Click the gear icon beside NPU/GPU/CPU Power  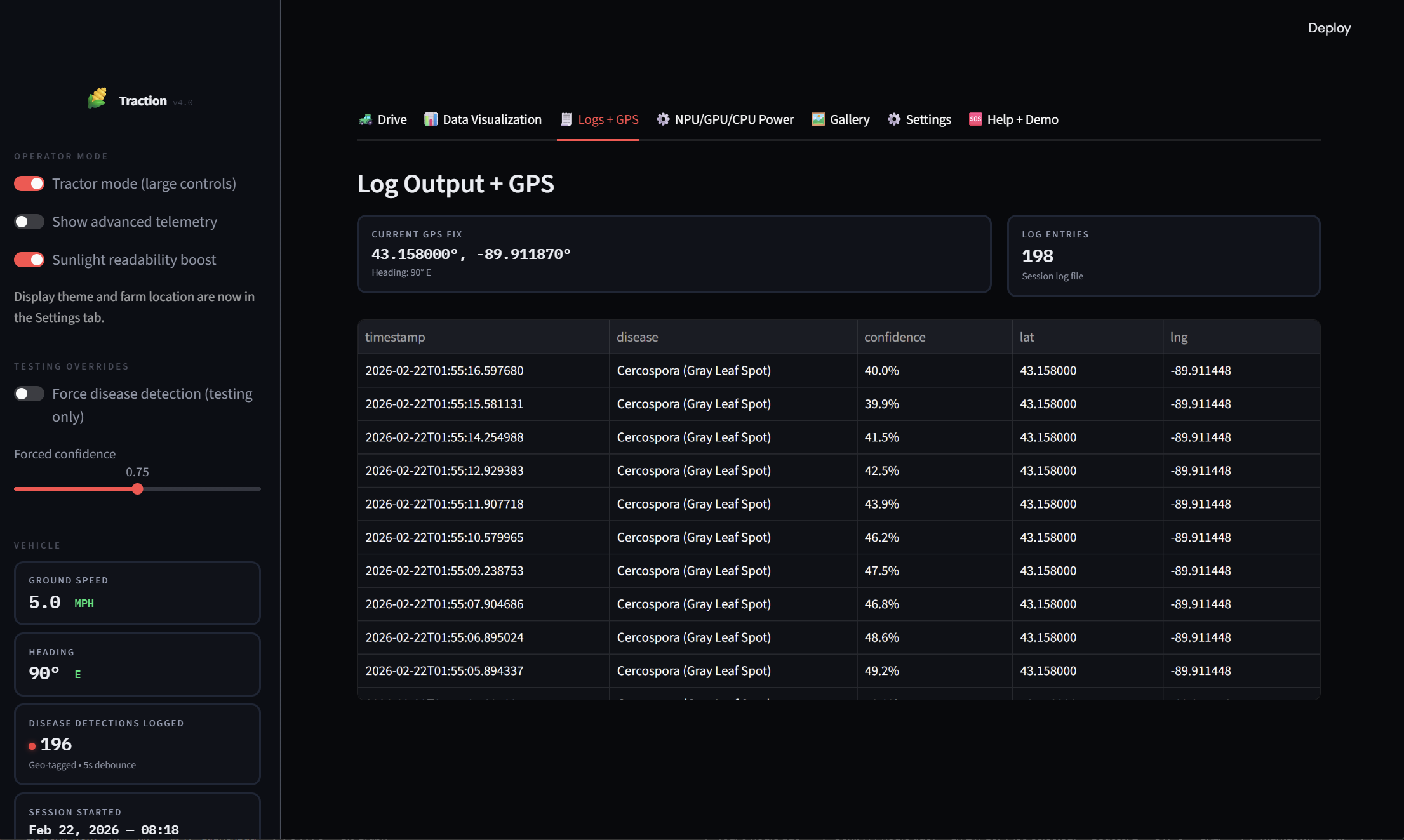(663, 119)
